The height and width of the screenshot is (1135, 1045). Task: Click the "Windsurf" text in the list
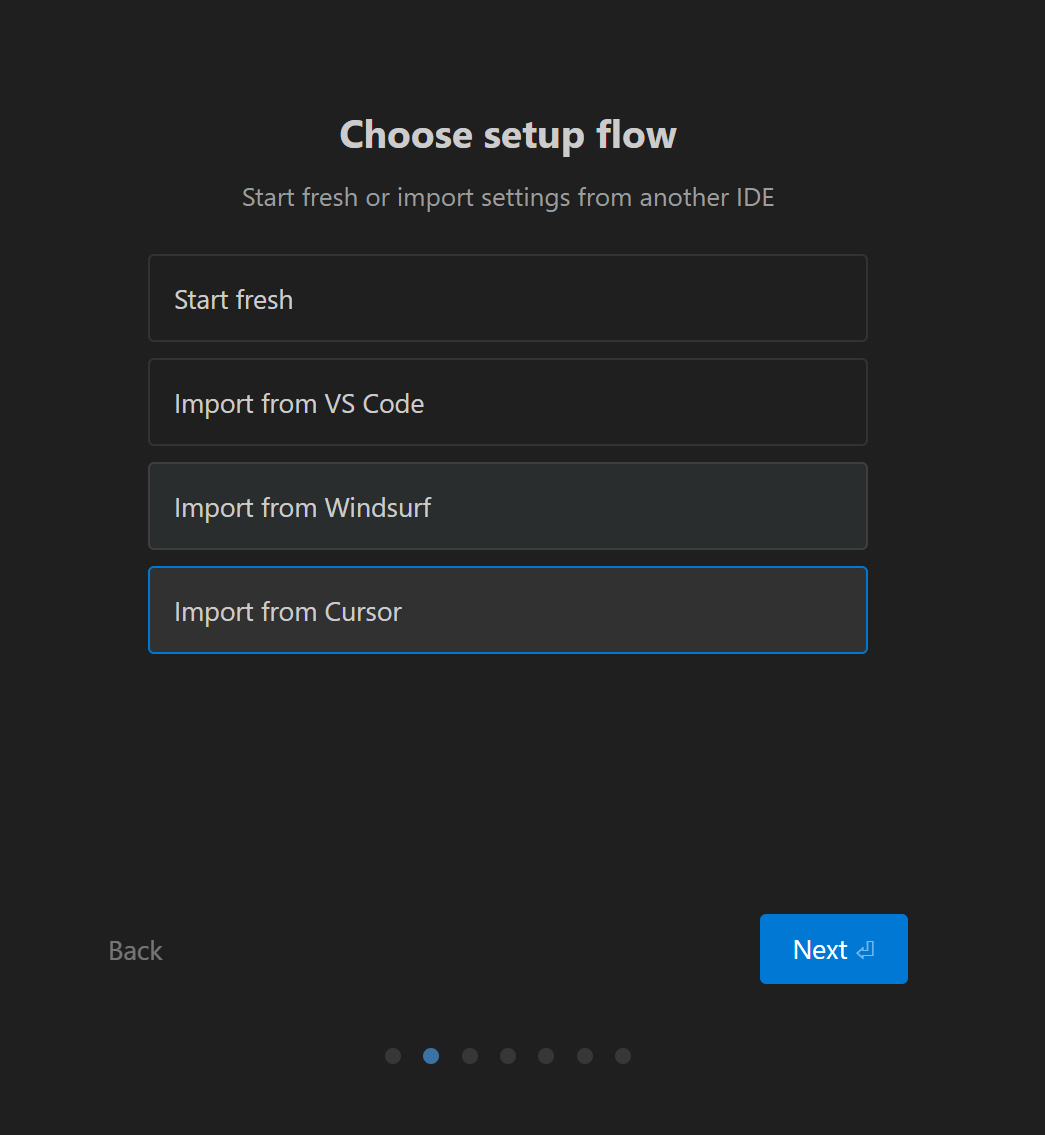[378, 508]
